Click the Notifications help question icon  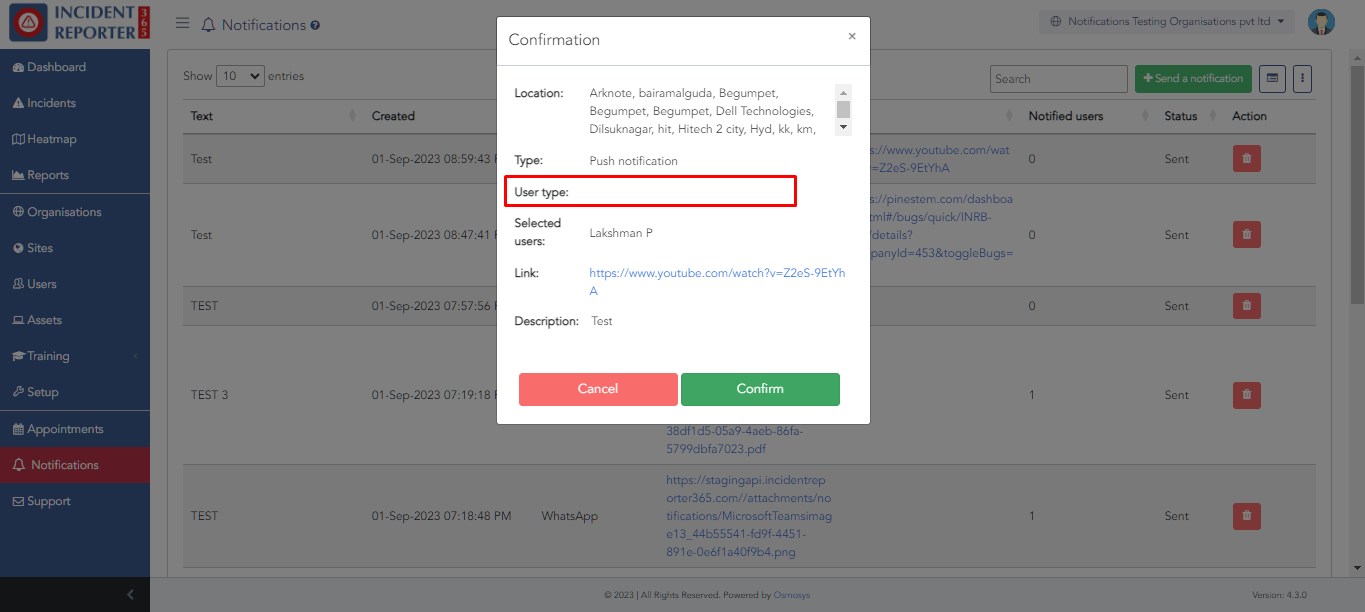315,25
